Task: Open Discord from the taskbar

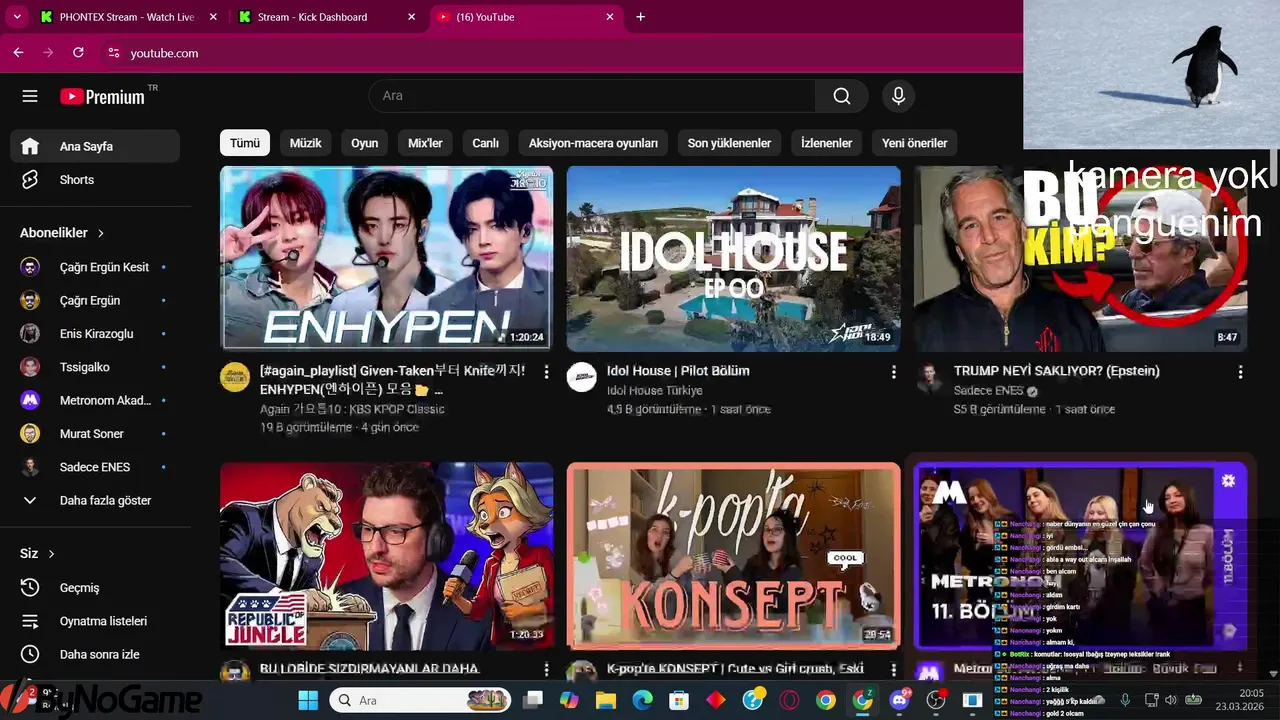Action: tap(899, 700)
